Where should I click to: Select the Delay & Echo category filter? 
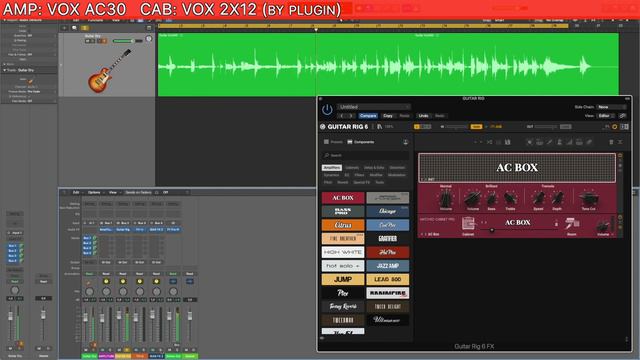point(374,168)
